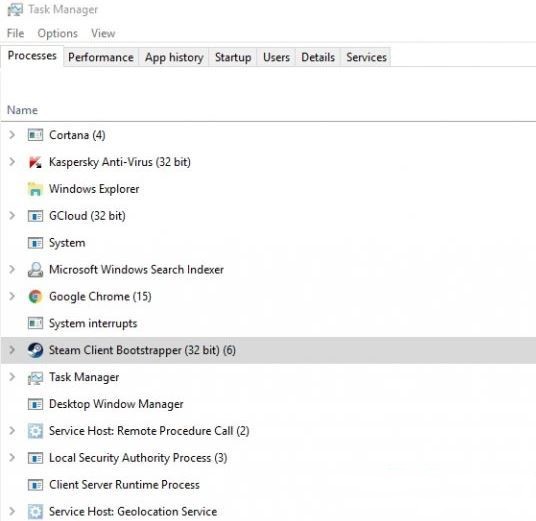
Task: Expand the GCloud (32 bit) group
Action: coord(12,215)
